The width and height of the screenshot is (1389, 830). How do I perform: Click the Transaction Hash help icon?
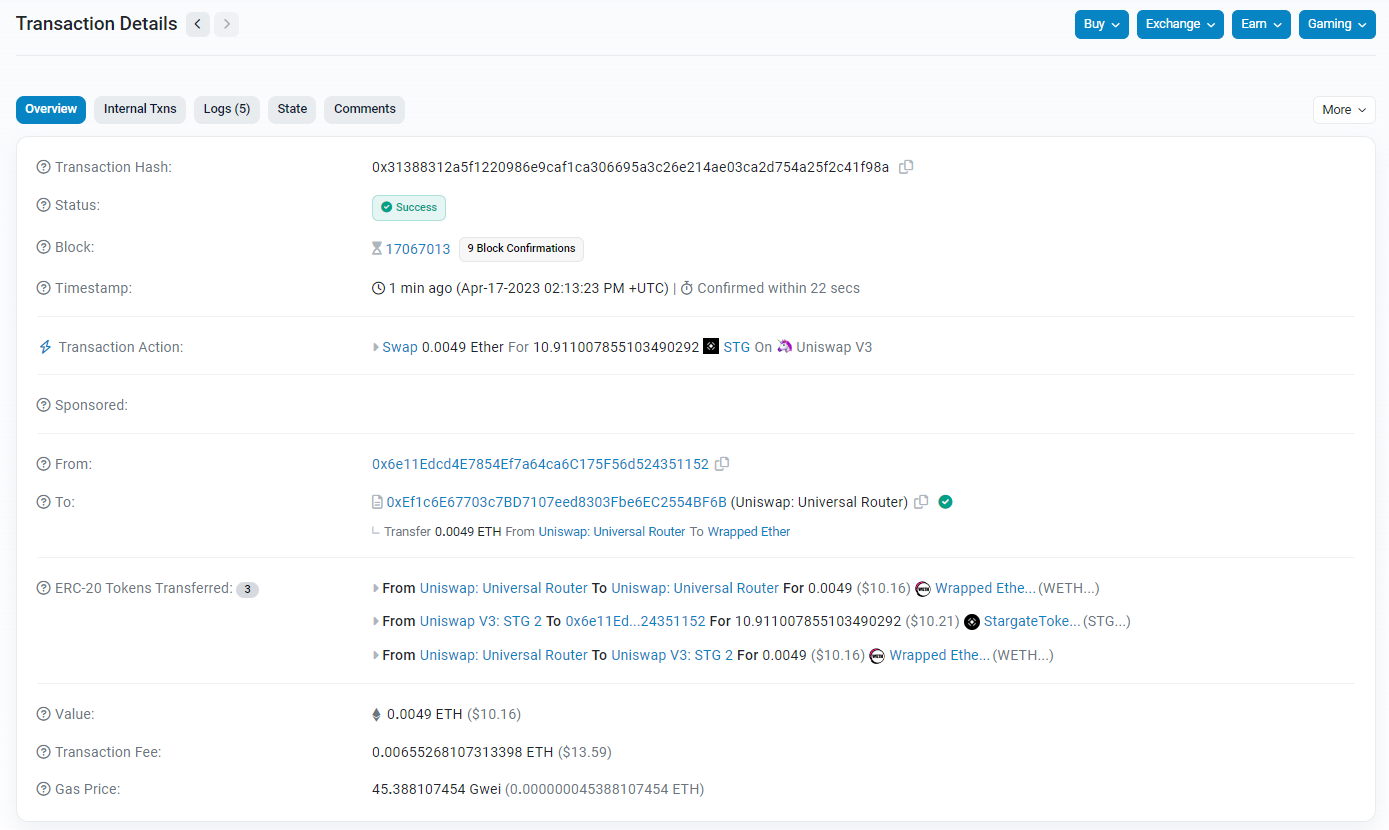(x=43, y=167)
